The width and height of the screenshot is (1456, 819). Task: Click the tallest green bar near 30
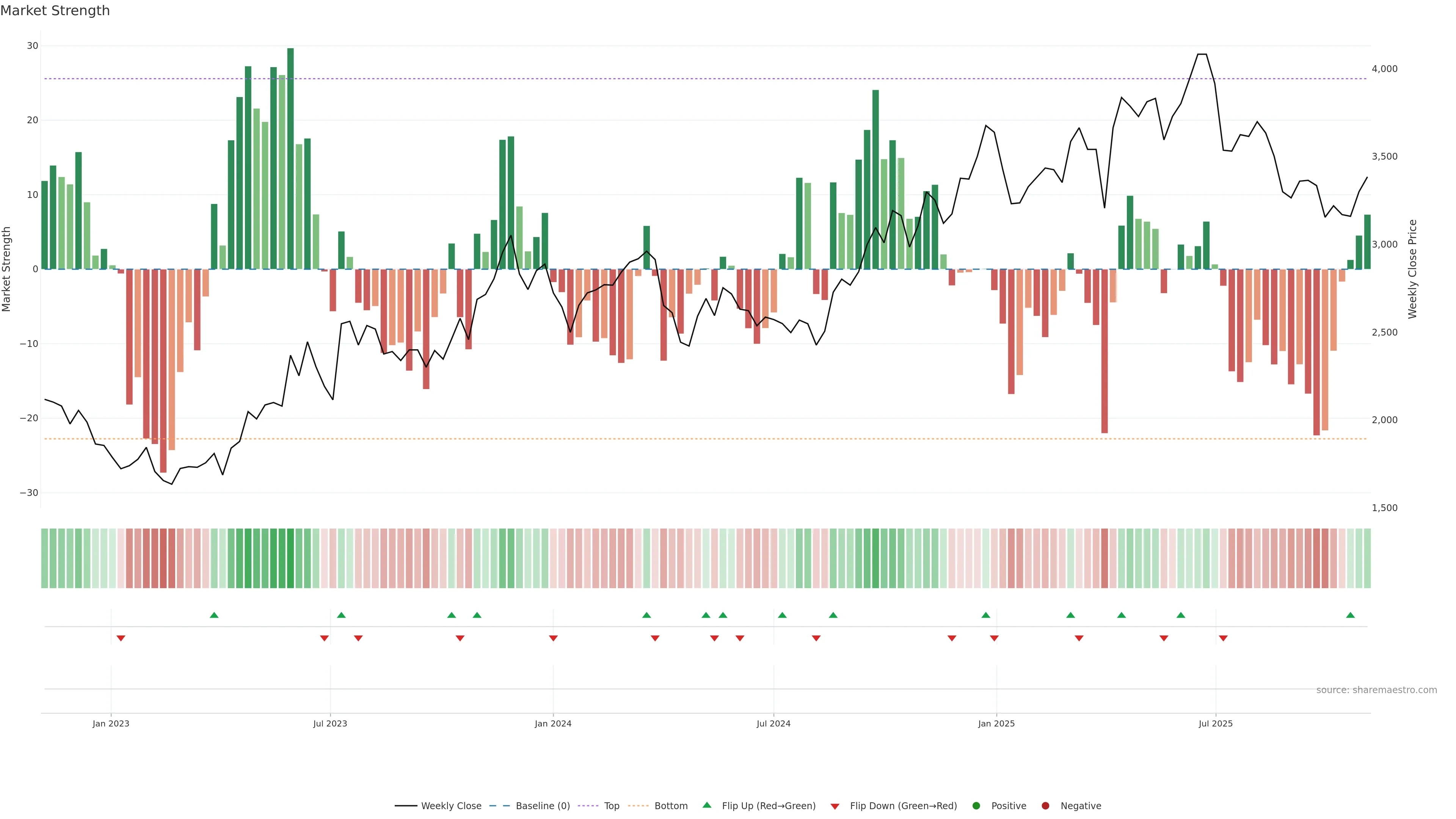click(290, 158)
